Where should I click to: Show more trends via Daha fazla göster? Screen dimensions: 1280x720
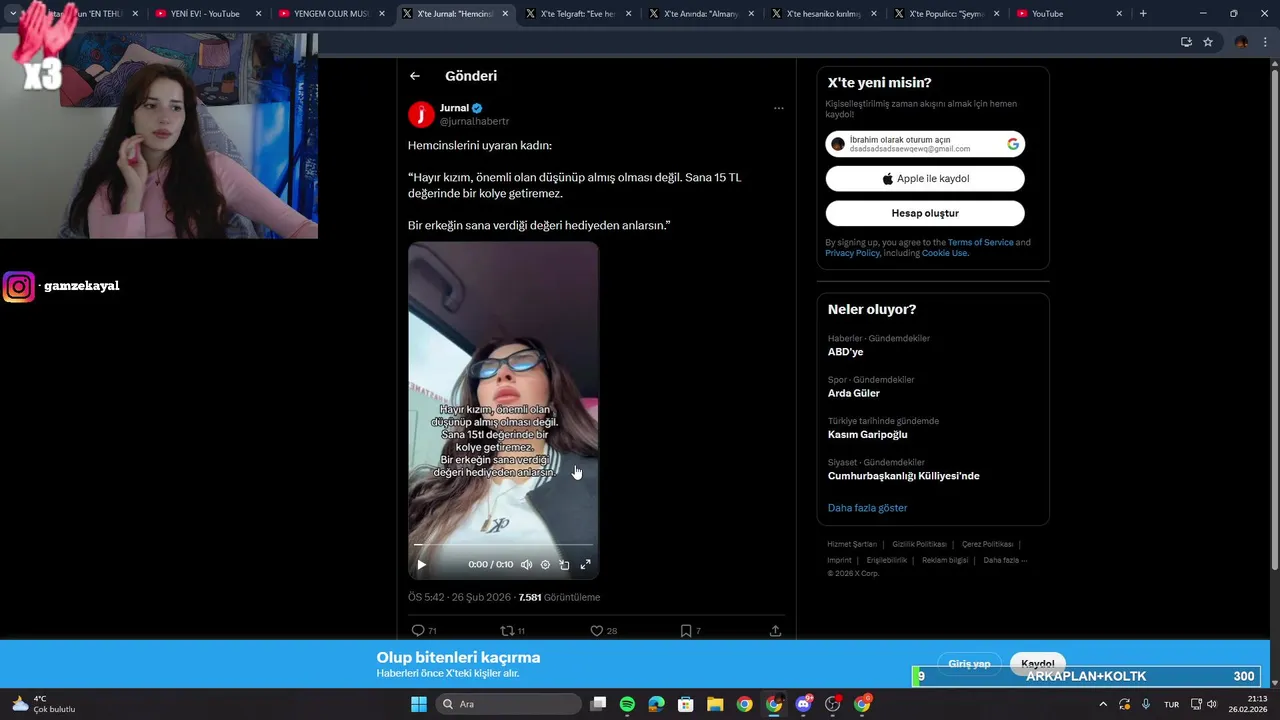(x=867, y=508)
